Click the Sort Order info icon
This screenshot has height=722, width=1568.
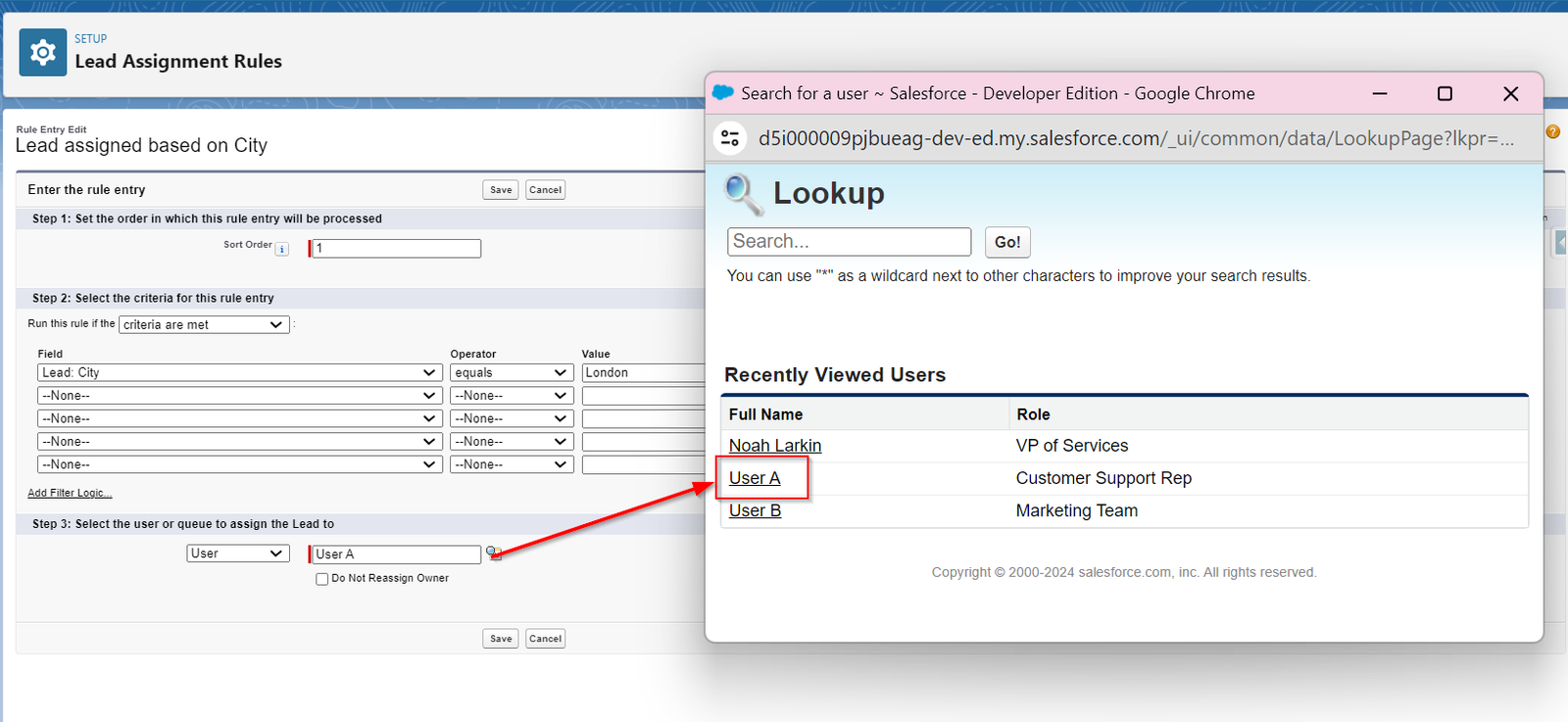[x=282, y=250]
